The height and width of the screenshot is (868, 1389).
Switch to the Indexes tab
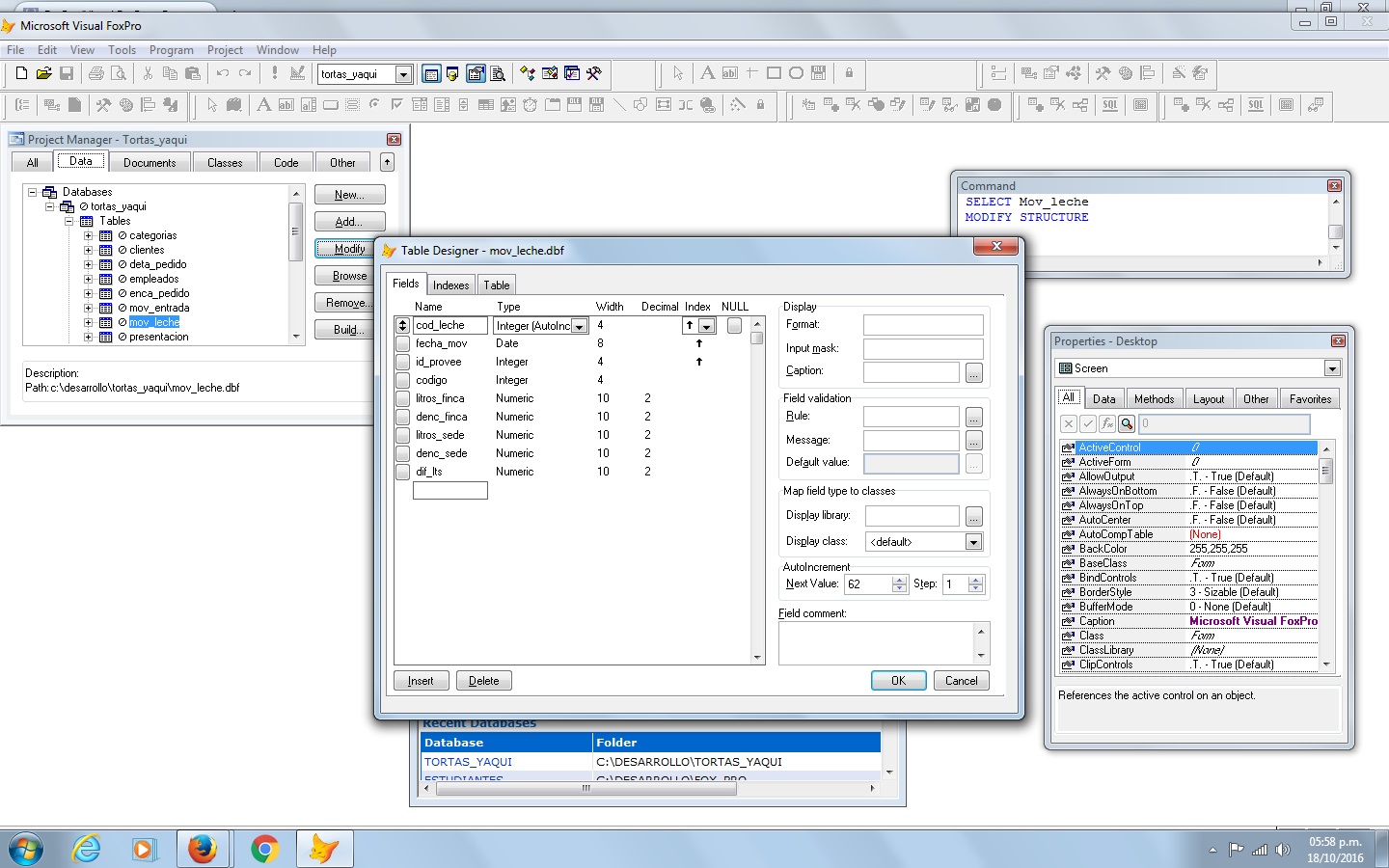450,285
